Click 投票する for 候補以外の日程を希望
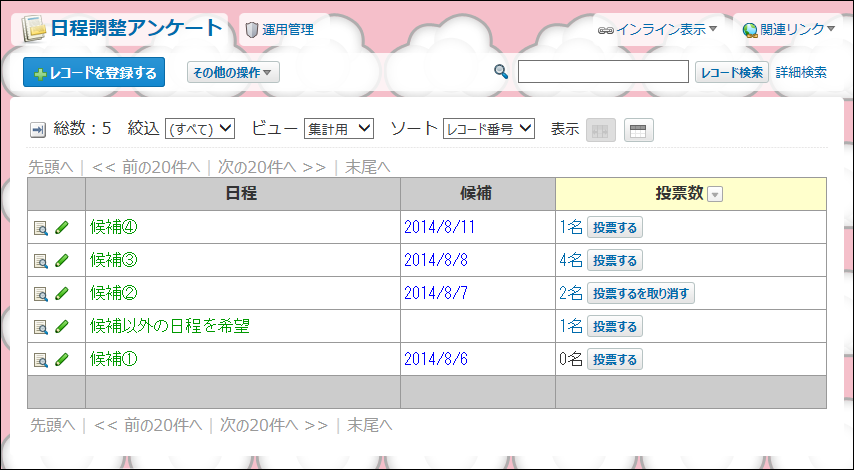This screenshot has width=854, height=470. click(615, 326)
